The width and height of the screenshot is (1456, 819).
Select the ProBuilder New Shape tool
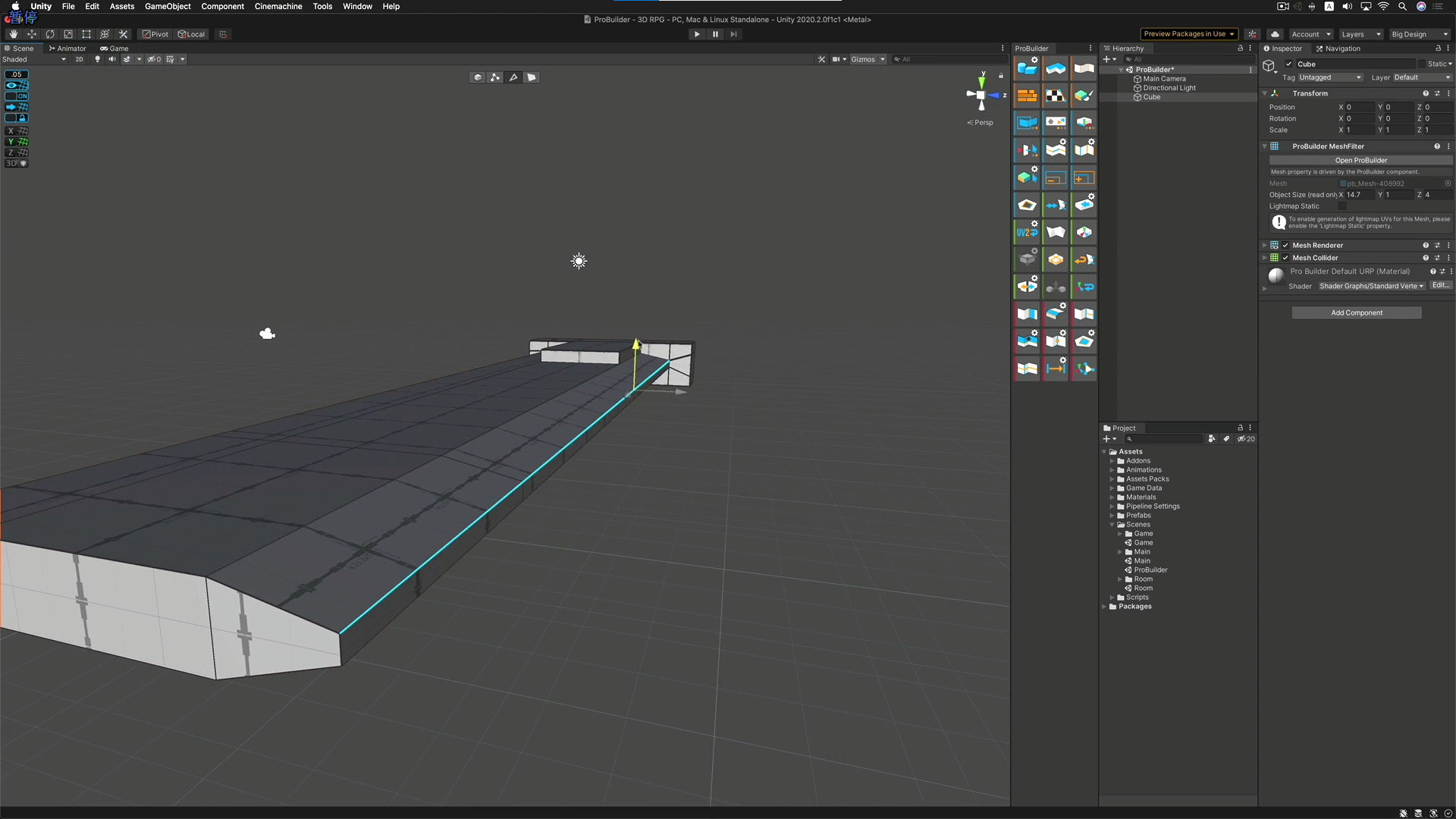tap(1027, 68)
